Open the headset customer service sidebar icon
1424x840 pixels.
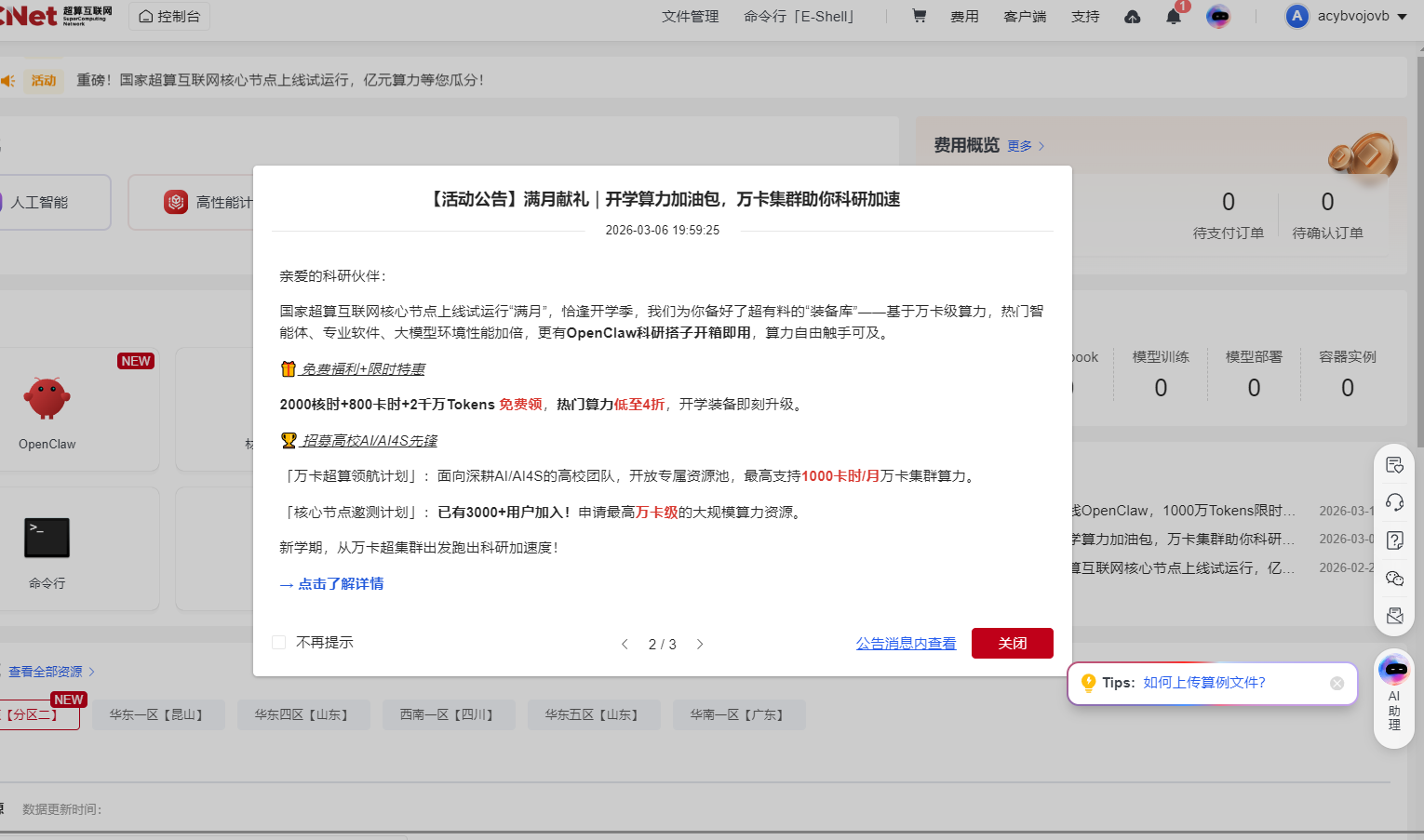pyautogui.click(x=1393, y=502)
